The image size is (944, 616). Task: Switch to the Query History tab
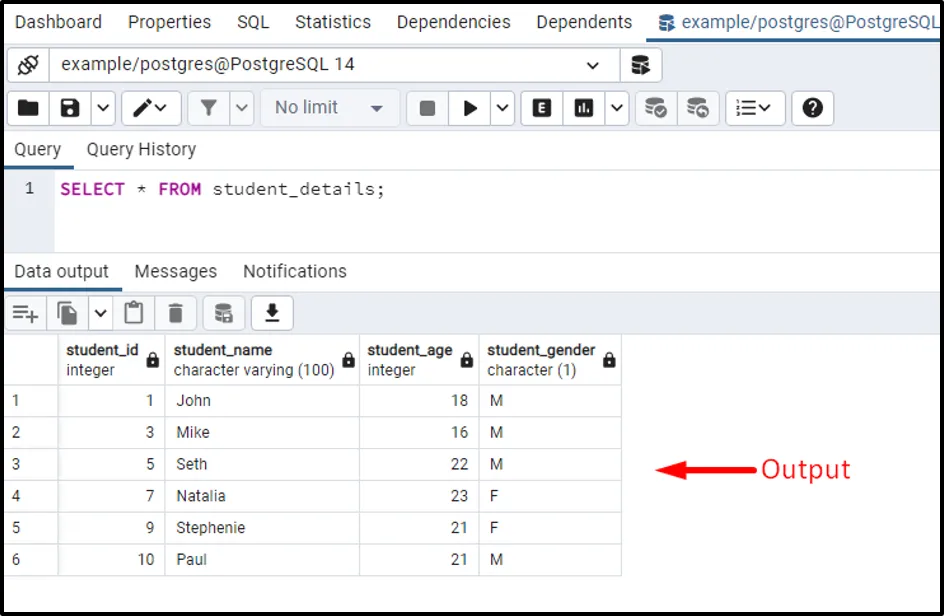pos(141,150)
